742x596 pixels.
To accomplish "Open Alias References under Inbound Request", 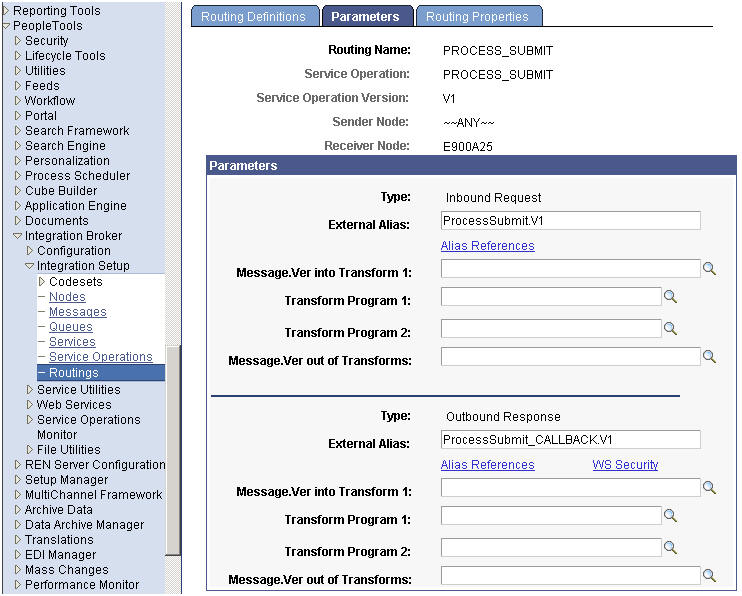I will click(487, 246).
